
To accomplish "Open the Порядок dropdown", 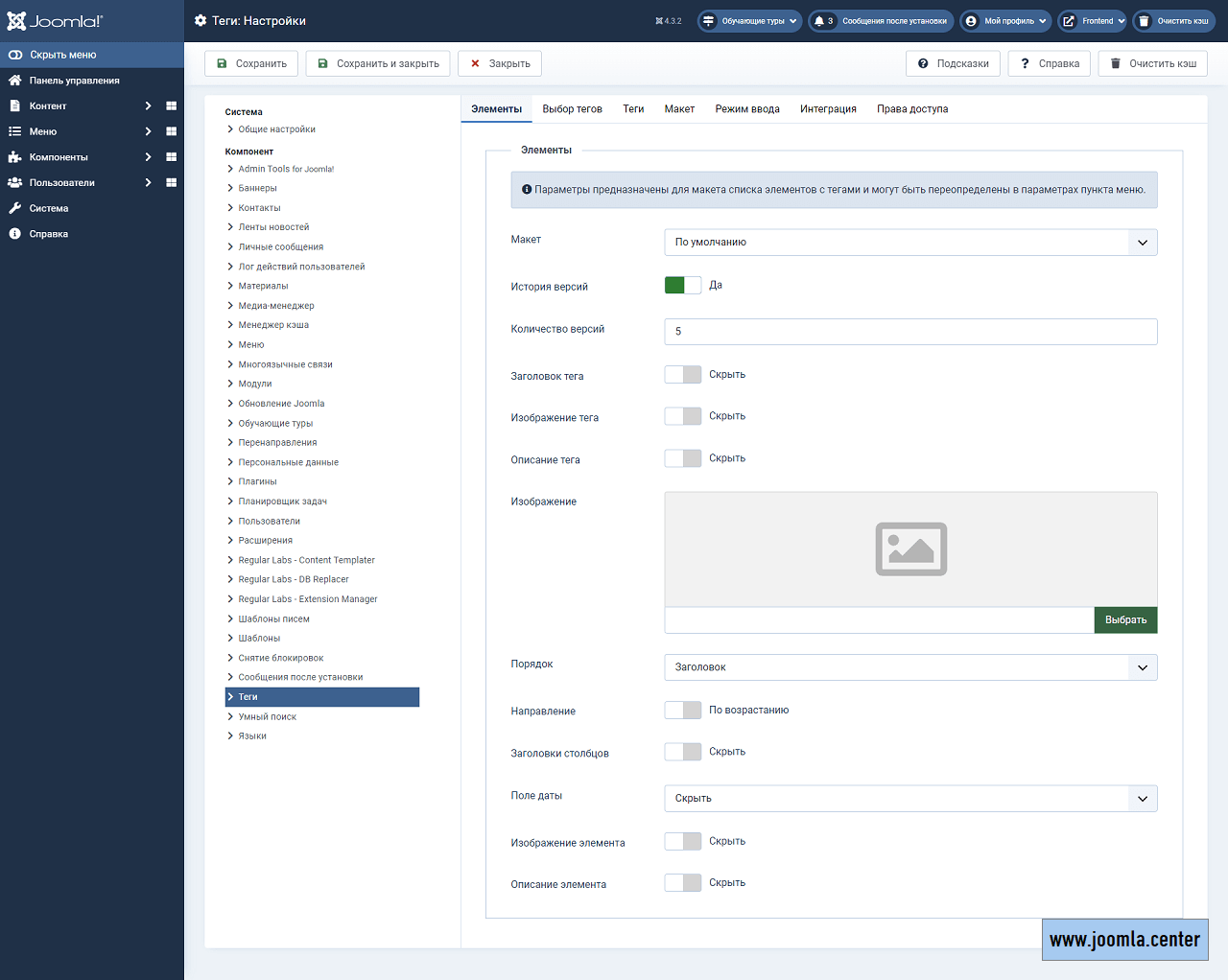I will 909,667.
